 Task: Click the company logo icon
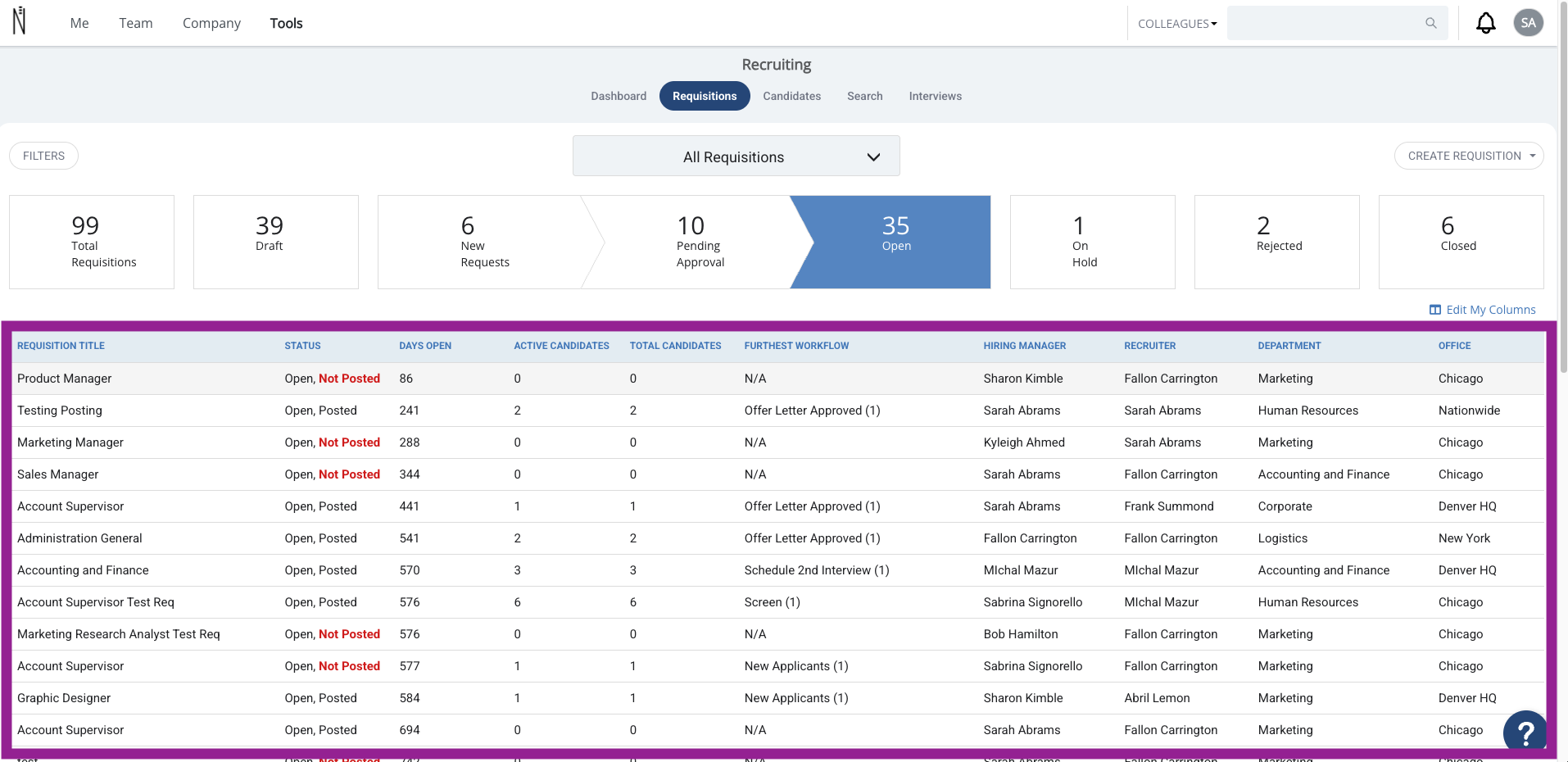tap(20, 21)
